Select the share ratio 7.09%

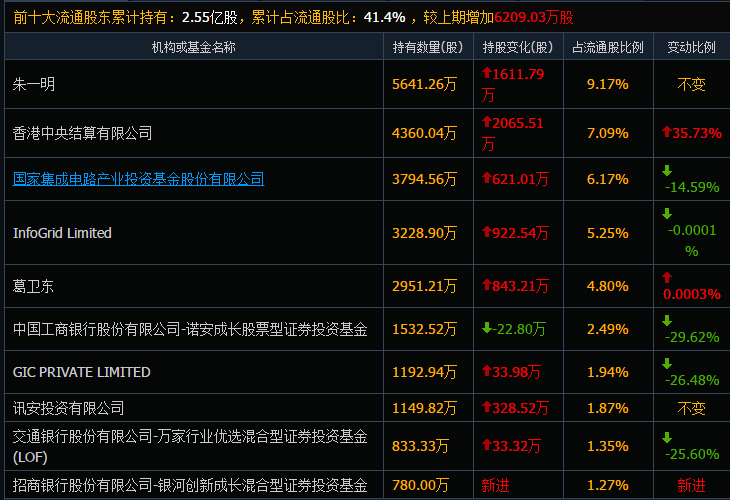tap(608, 133)
